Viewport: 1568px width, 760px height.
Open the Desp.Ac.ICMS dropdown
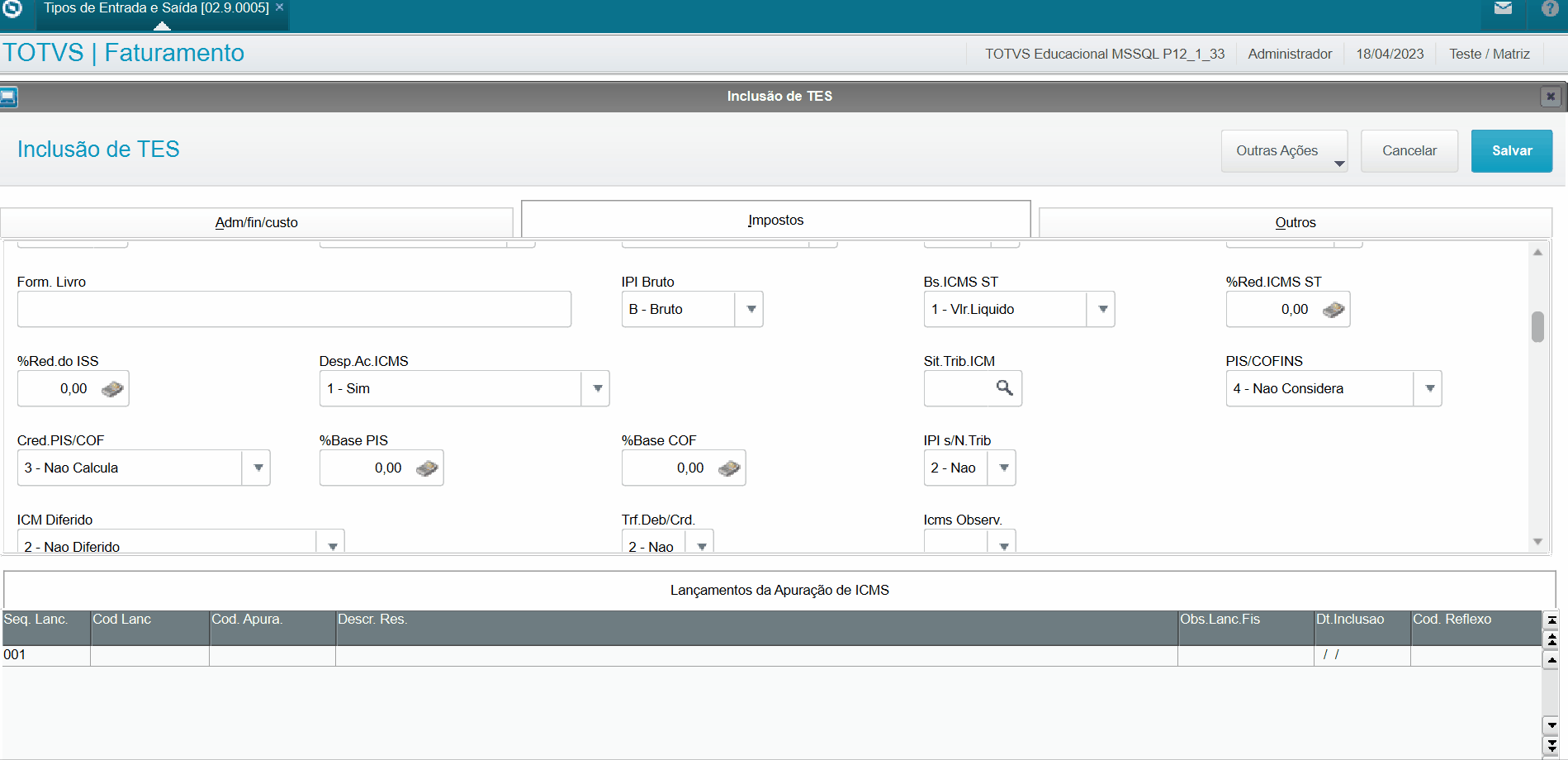597,388
